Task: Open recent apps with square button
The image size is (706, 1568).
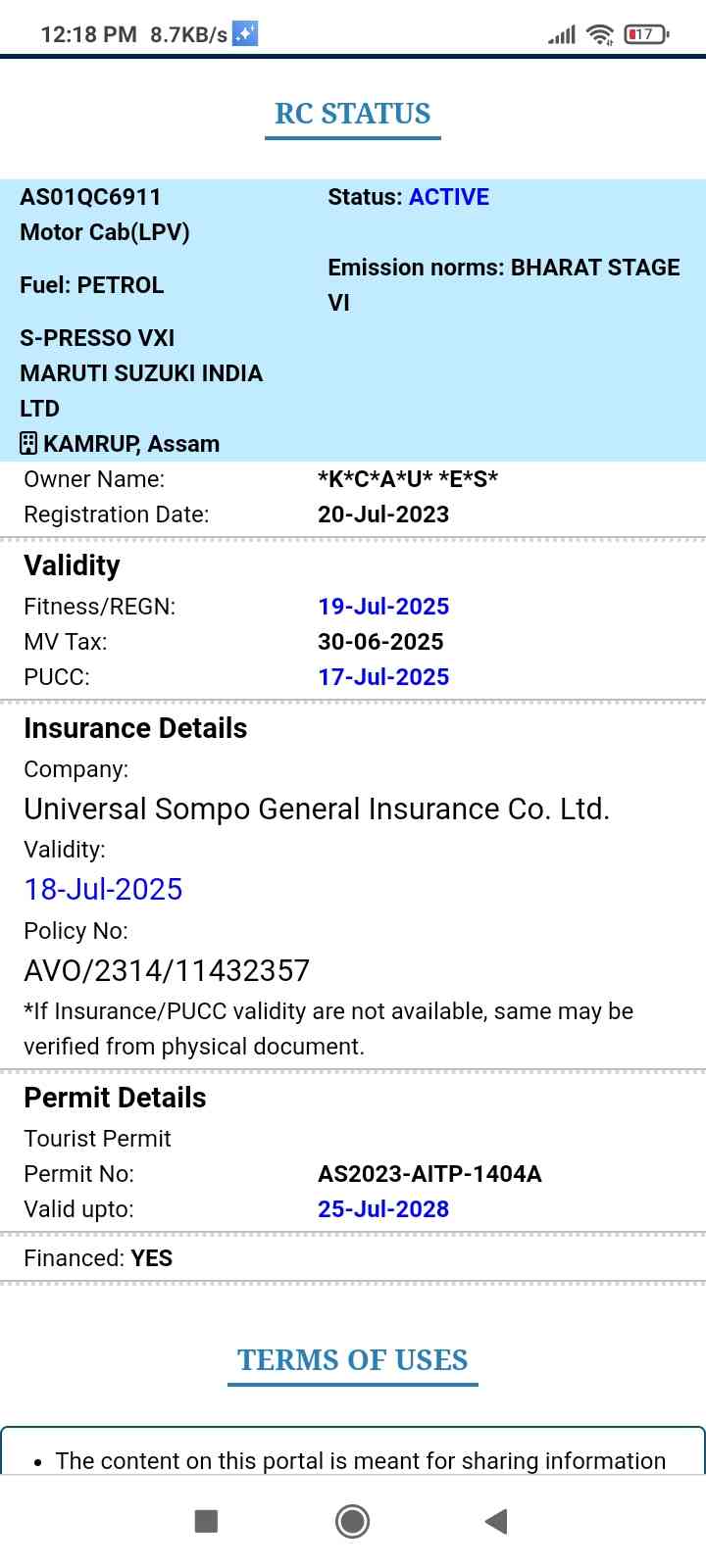Action: tap(206, 1521)
